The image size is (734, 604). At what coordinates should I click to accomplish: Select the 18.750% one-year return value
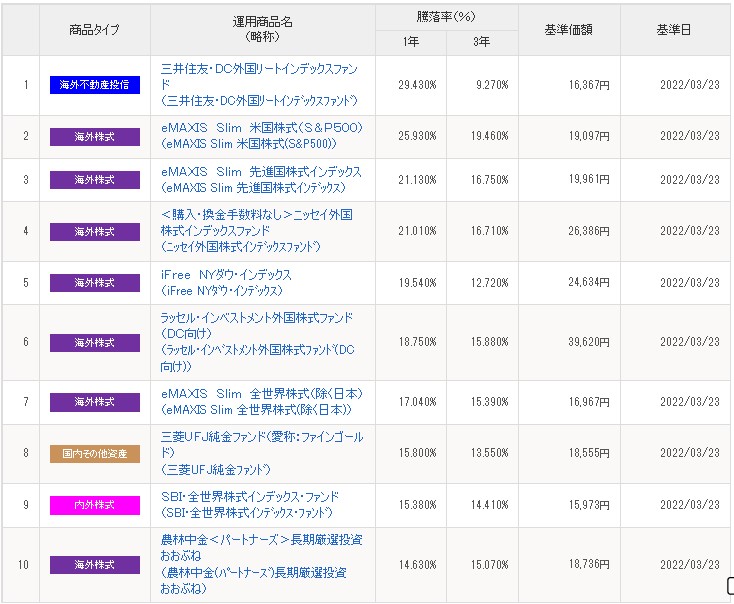coord(418,342)
